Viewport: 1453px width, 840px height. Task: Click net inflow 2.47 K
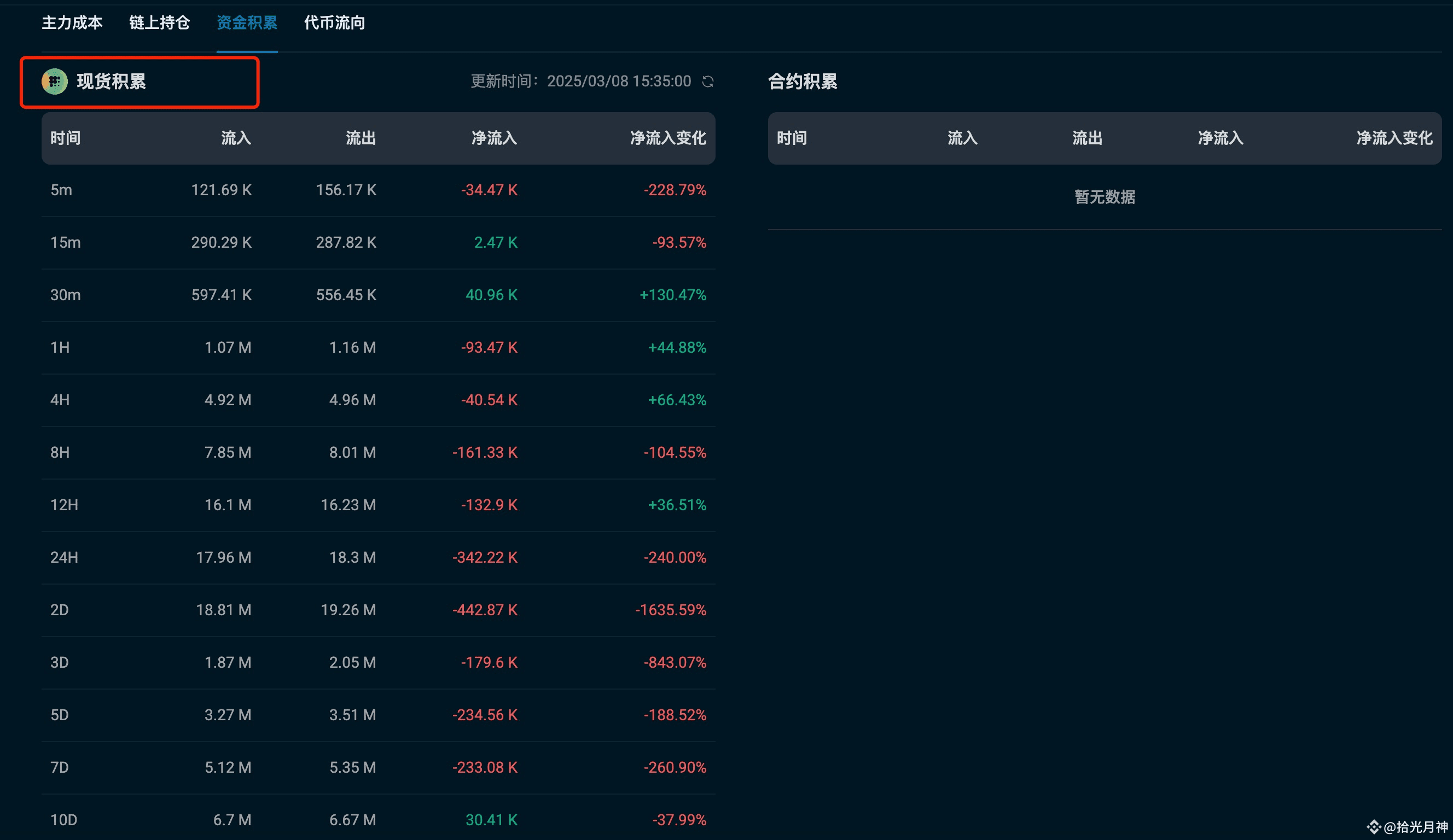tap(496, 242)
